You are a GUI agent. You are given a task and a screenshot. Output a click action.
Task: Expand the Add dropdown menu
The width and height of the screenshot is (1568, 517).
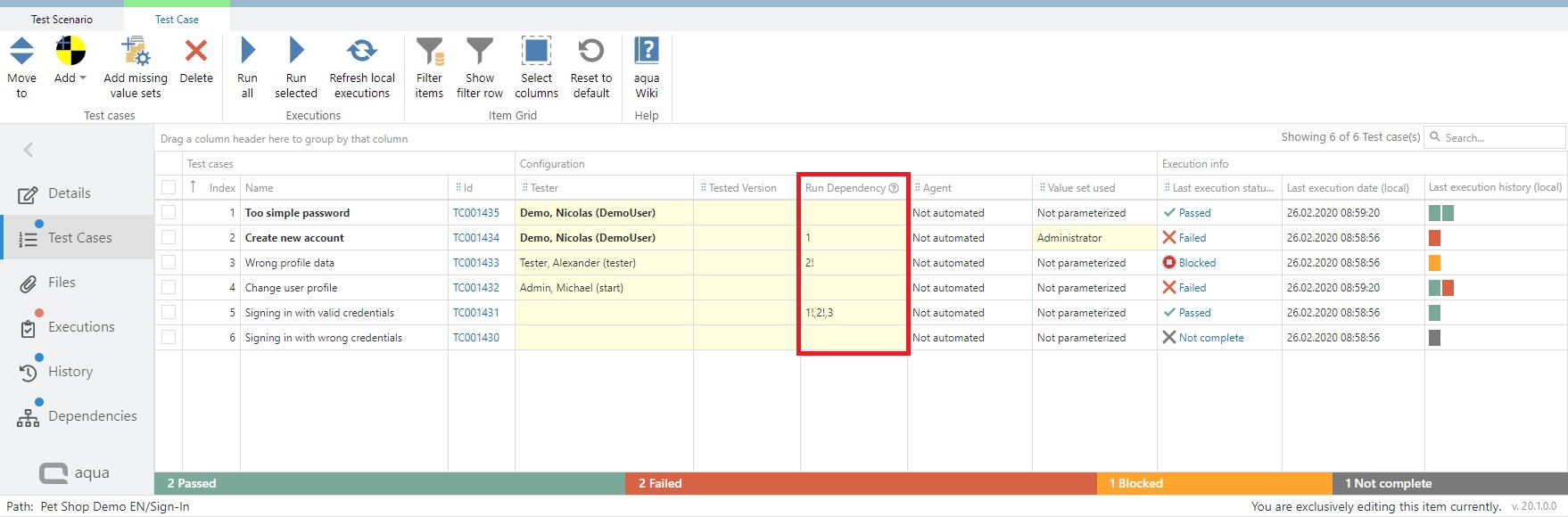click(83, 78)
